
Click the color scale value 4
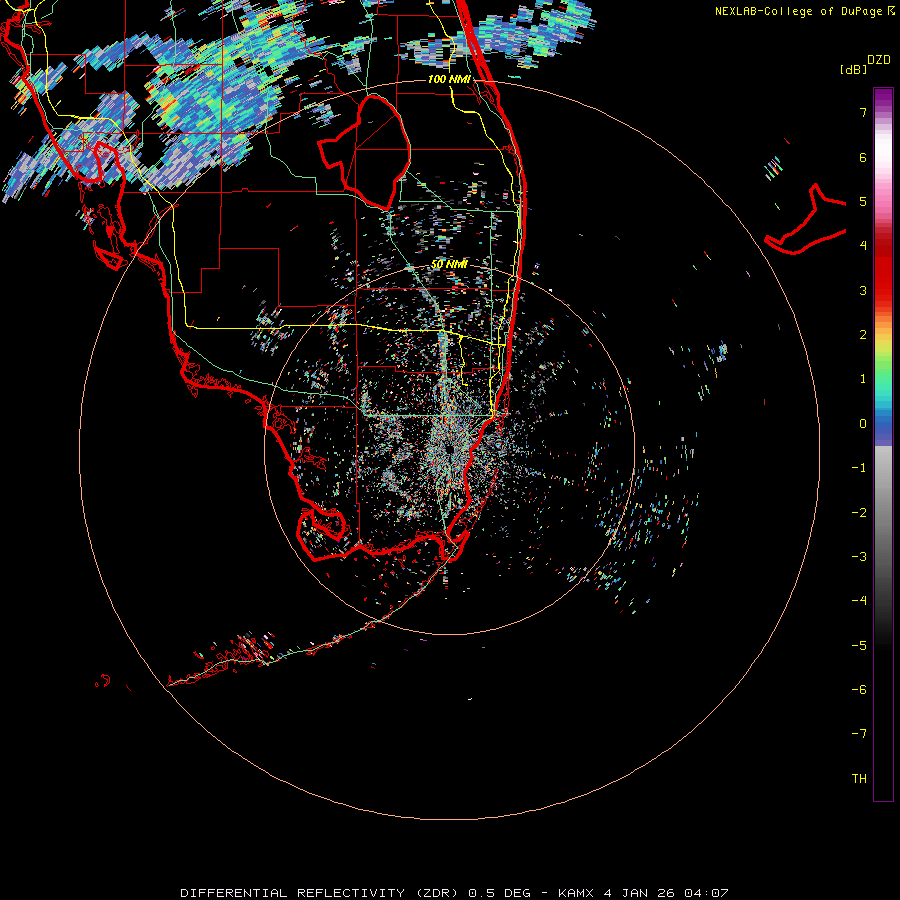(863, 246)
